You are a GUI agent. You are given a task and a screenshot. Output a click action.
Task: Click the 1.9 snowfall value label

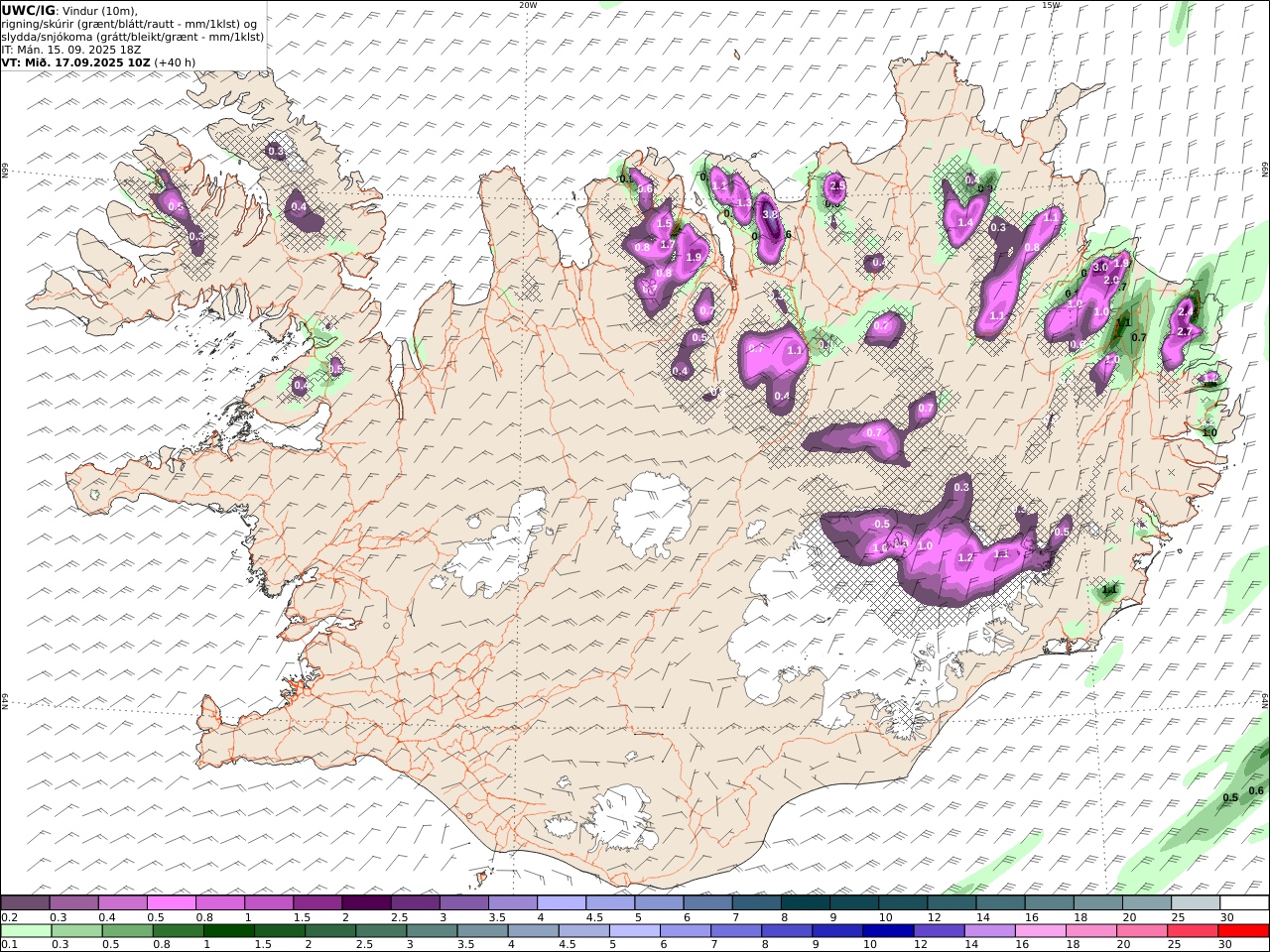point(694,257)
